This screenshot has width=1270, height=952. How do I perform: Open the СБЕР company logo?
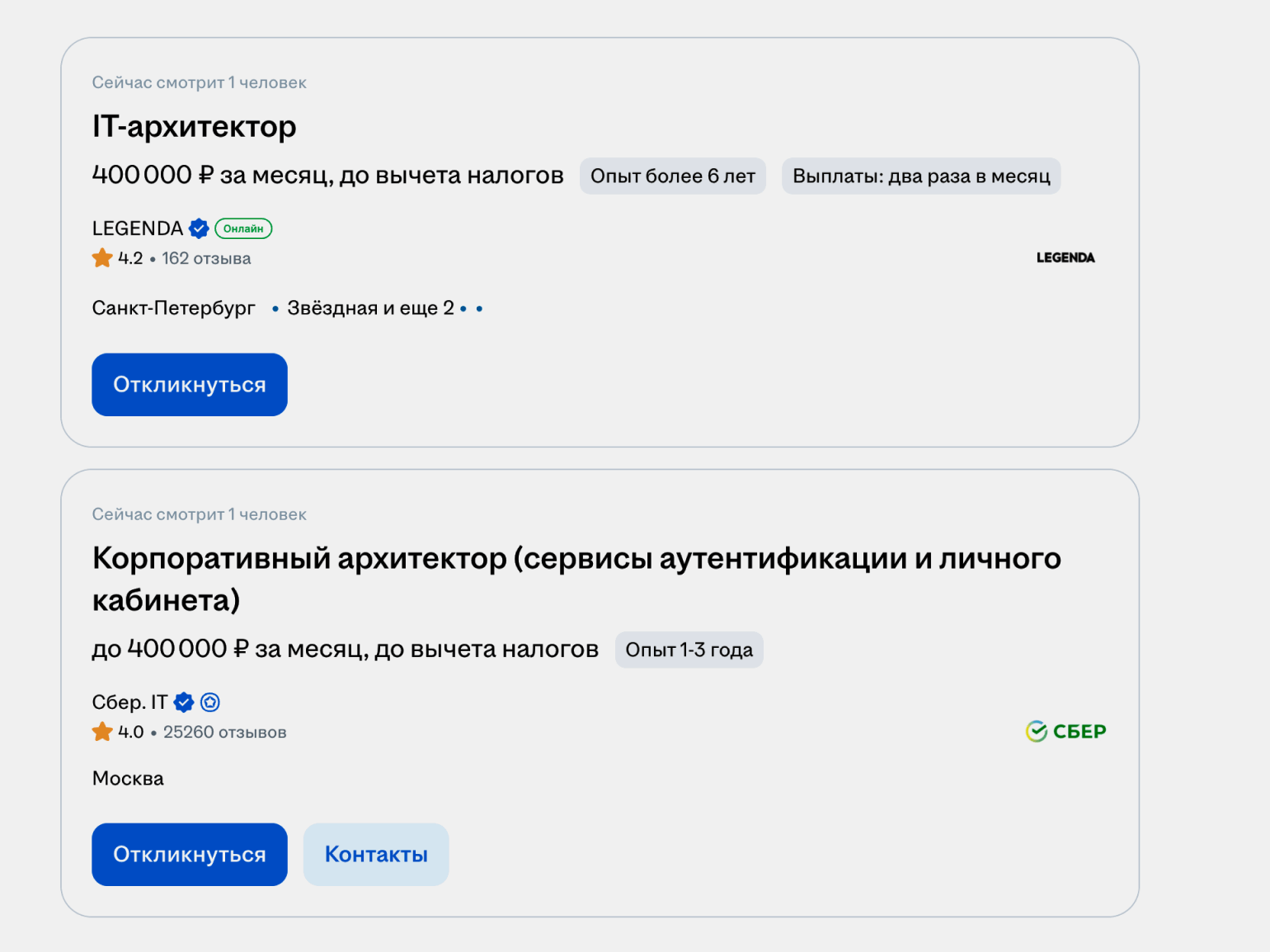1065,731
